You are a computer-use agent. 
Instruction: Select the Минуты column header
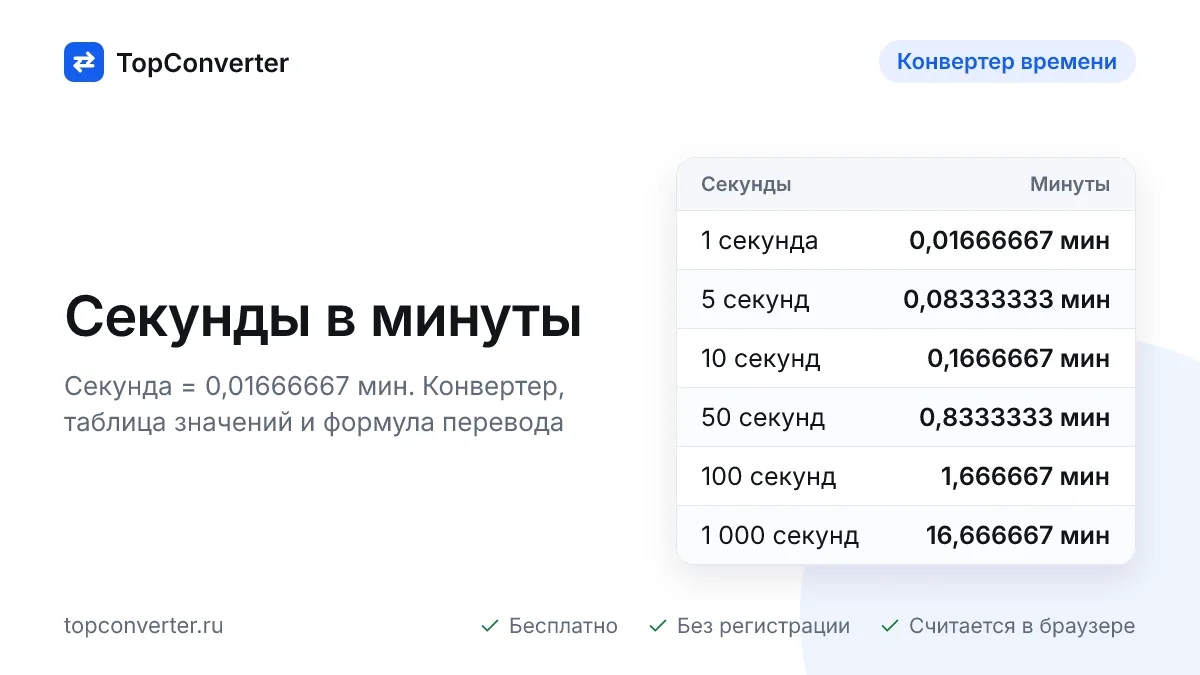pyautogui.click(x=1070, y=184)
